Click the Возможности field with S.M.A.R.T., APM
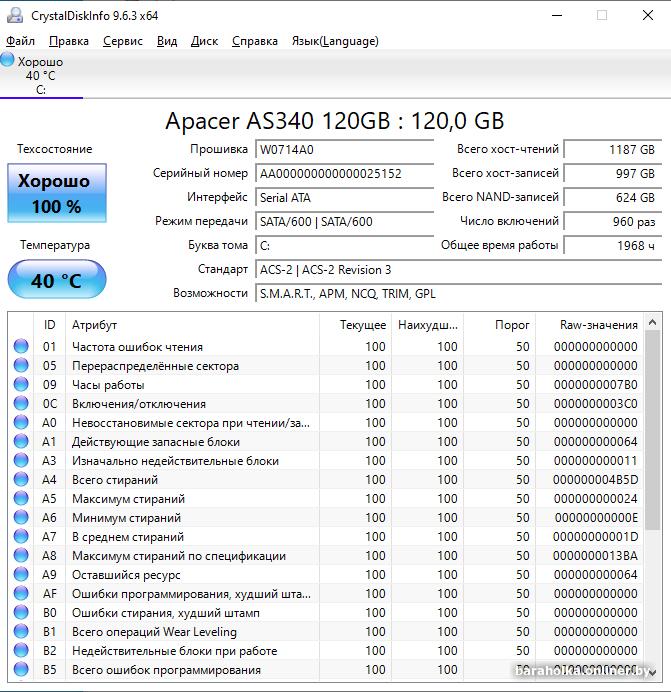This screenshot has height=692, width=671. coord(458,293)
